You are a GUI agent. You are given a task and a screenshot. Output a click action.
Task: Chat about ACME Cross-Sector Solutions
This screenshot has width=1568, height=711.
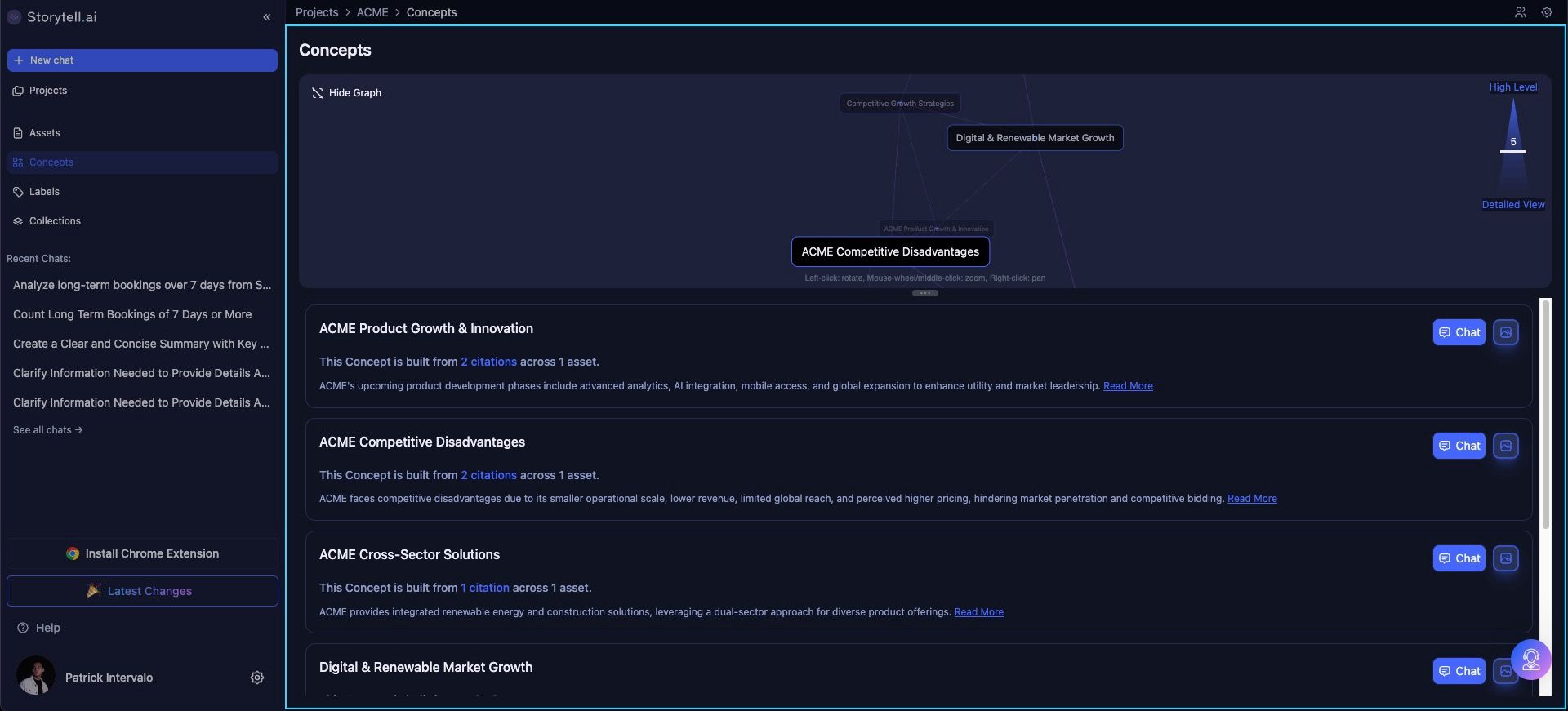click(x=1459, y=558)
